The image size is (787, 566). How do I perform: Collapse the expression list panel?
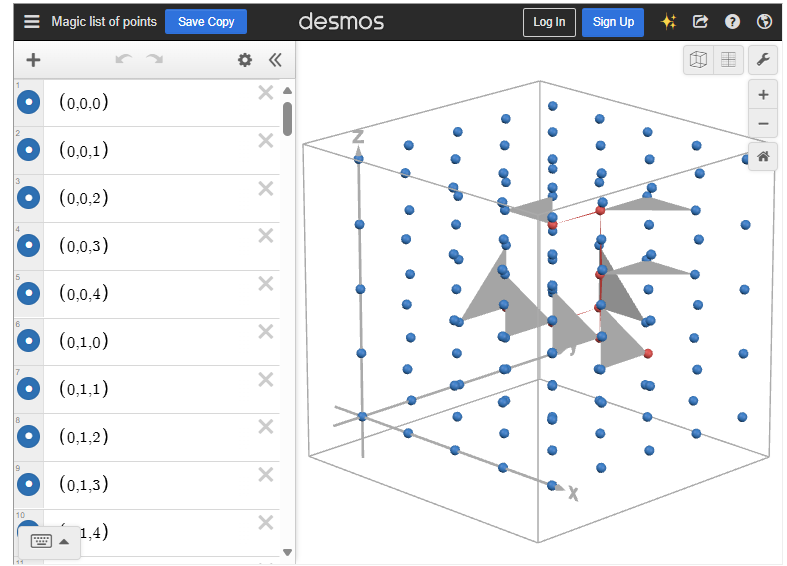[x=275, y=60]
